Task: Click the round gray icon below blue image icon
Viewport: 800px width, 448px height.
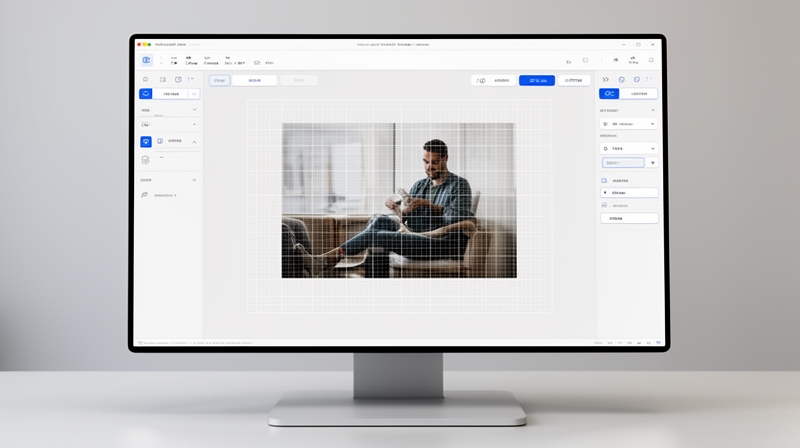Action: 145,160
